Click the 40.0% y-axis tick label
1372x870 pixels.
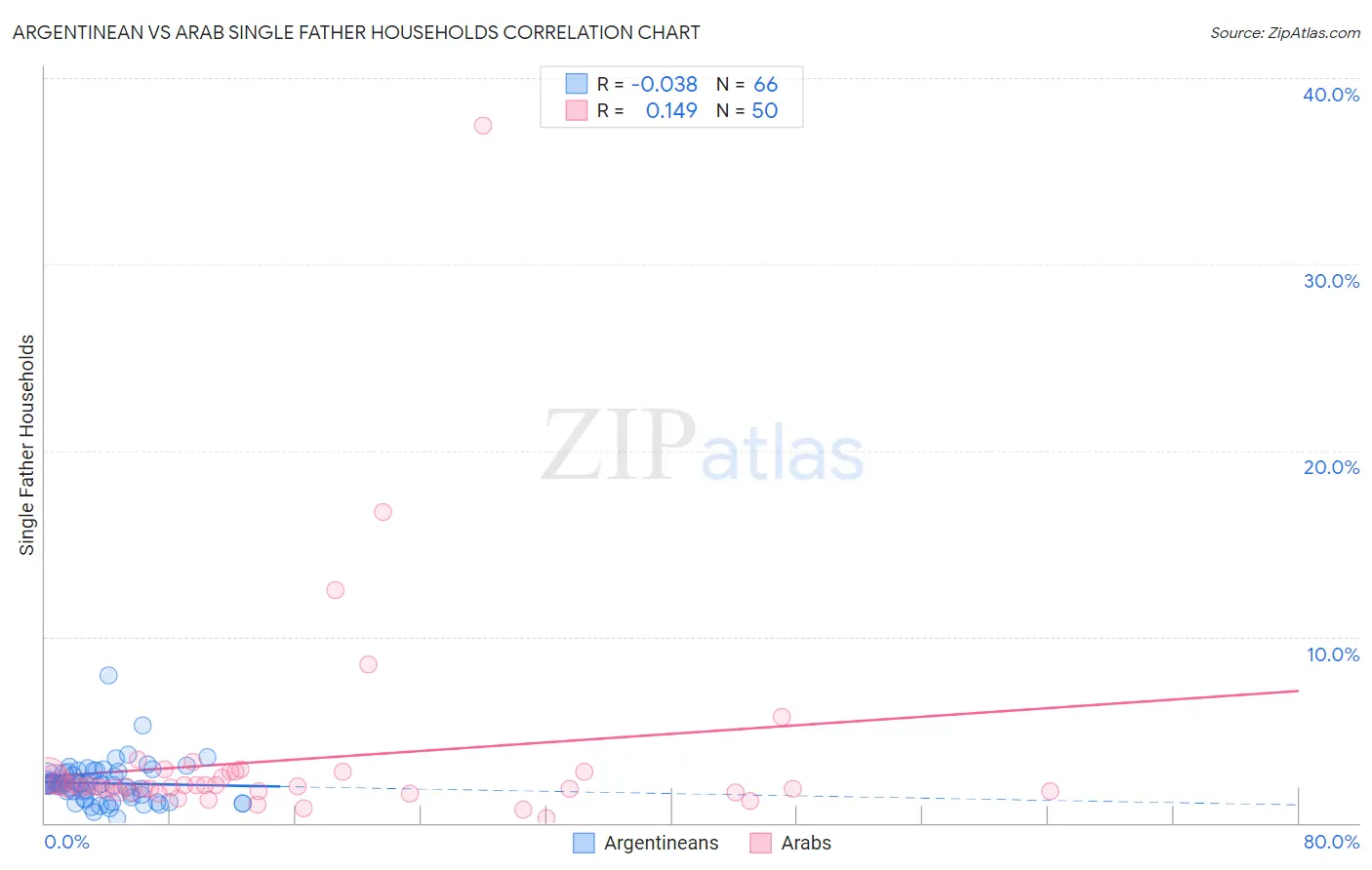coord(1331,95)
